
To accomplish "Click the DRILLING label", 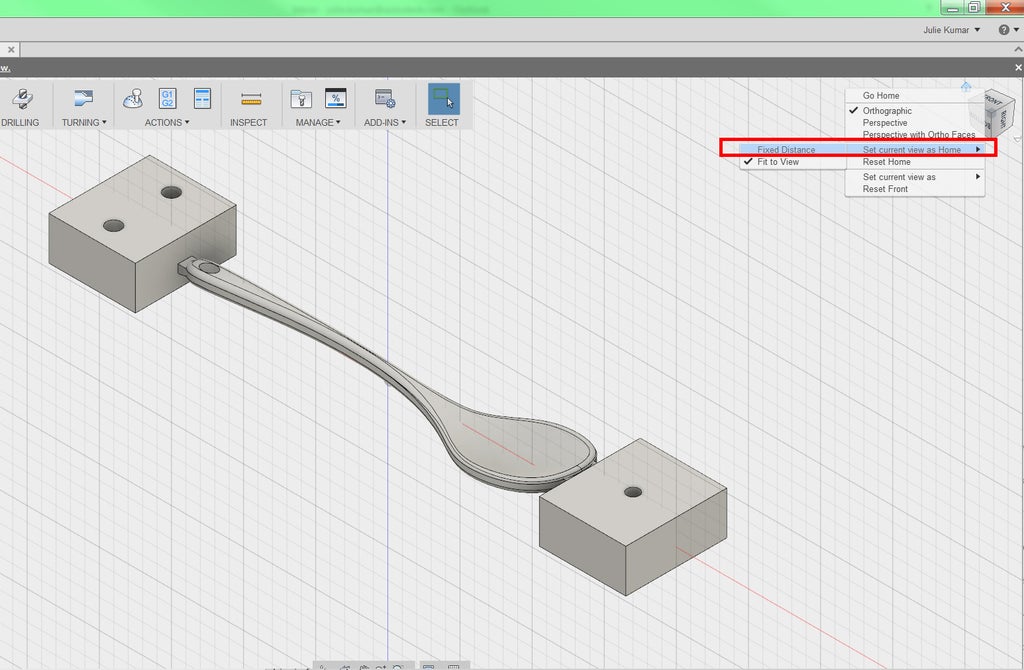I will click(20, 123).
